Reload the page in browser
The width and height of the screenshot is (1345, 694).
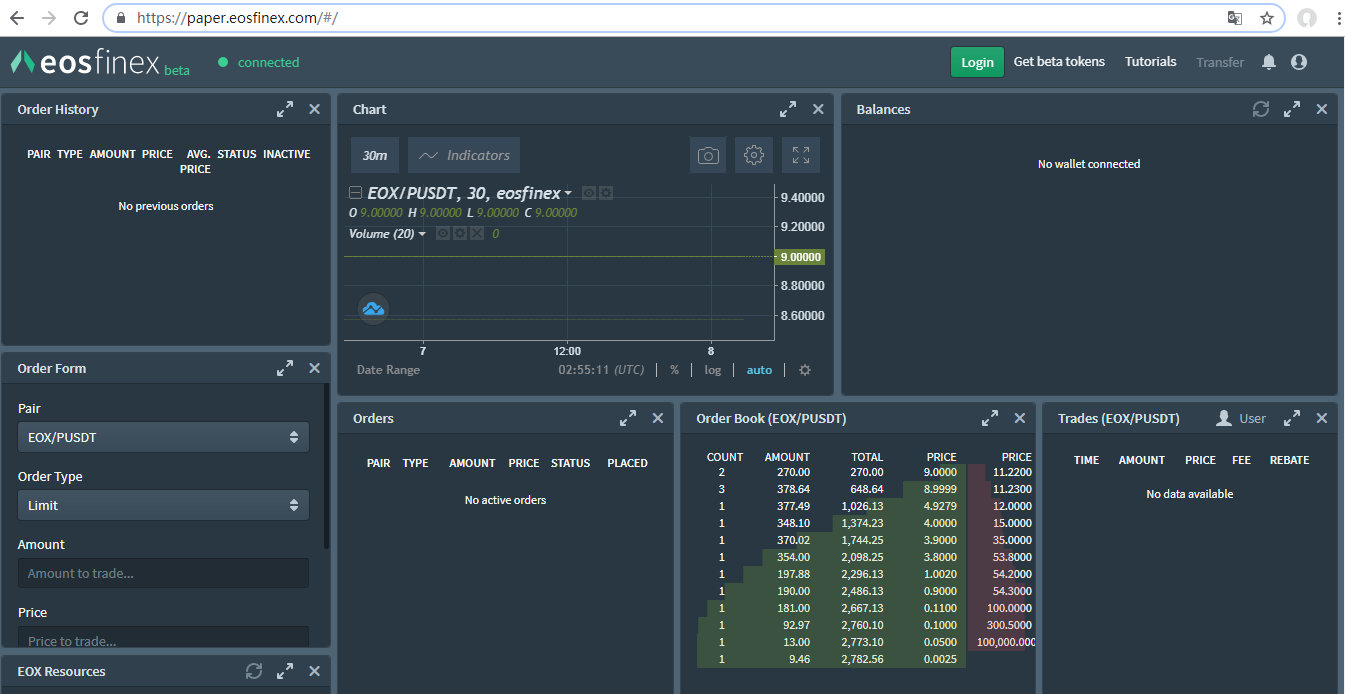tap(81, 18)
